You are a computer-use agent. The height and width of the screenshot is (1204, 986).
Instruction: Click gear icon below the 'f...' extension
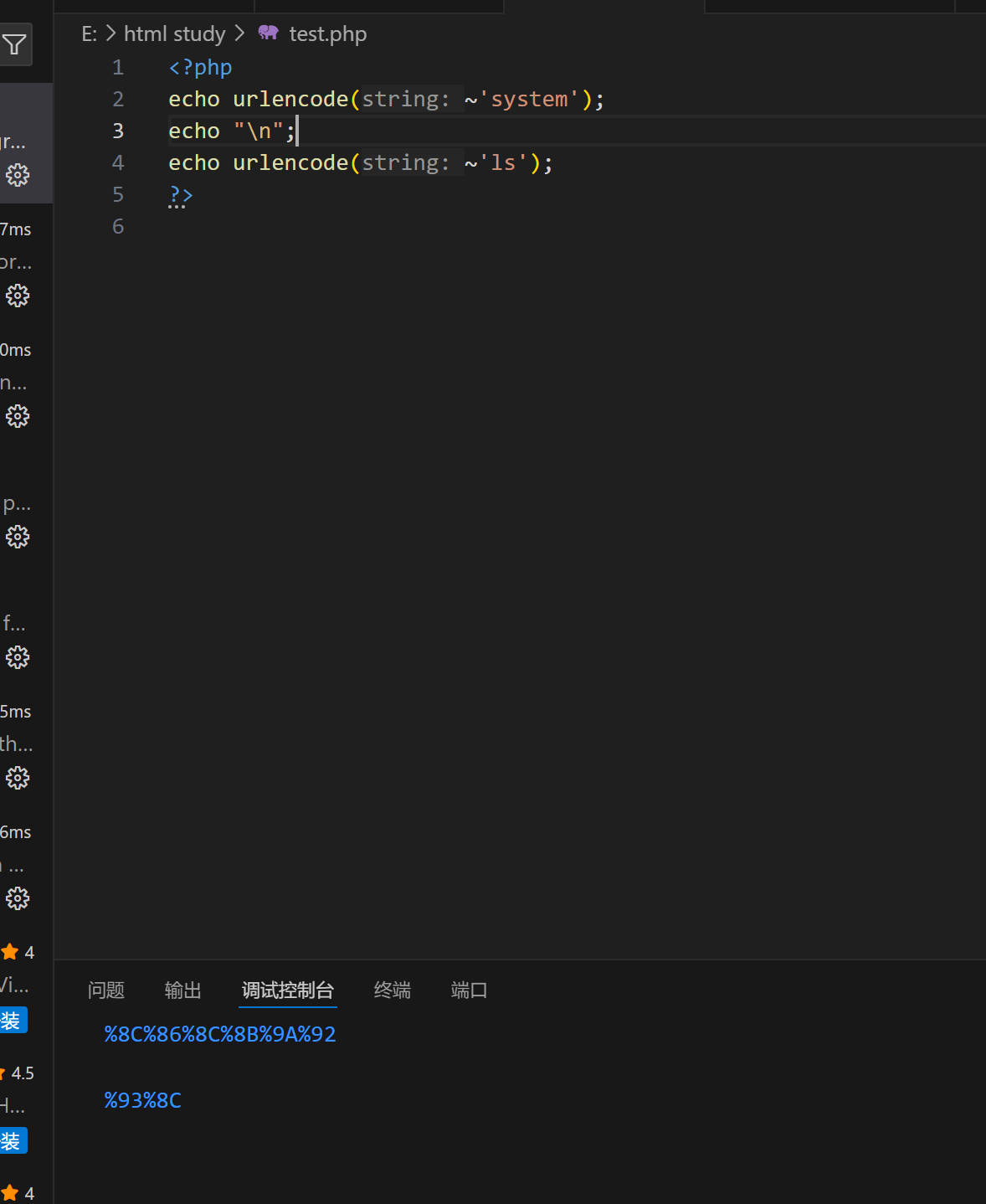click(18, 657)
